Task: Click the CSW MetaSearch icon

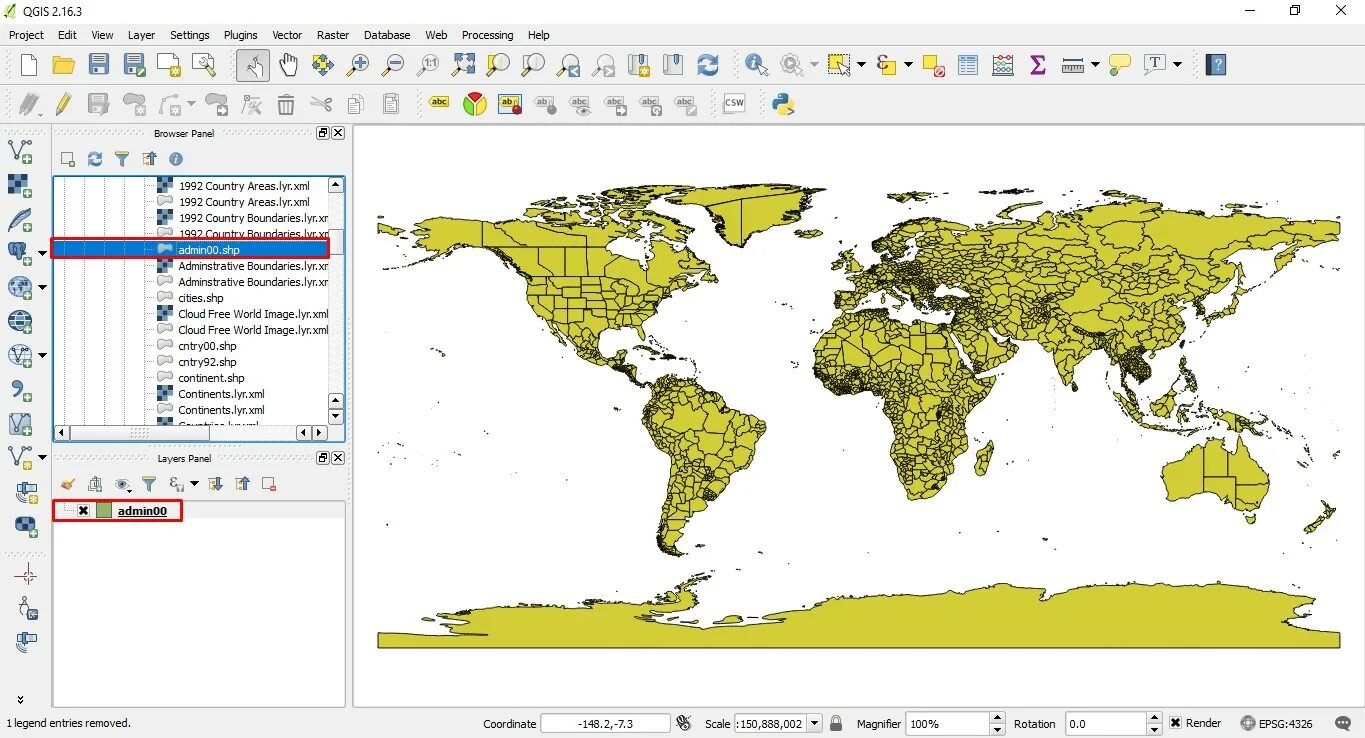Action: click(x=734, y=103)
